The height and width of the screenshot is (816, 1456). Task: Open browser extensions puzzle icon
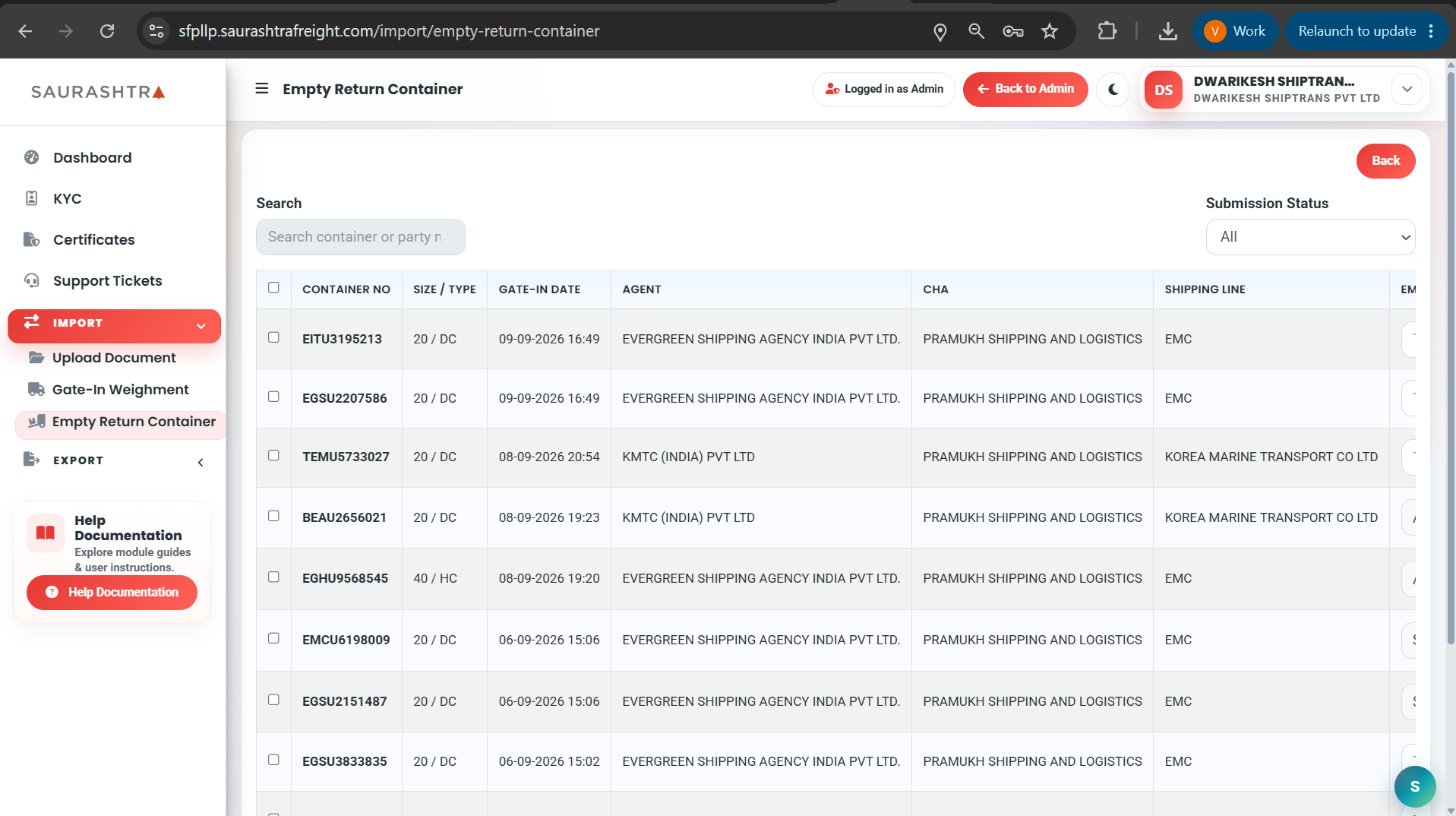click(x=1107, y=31)
